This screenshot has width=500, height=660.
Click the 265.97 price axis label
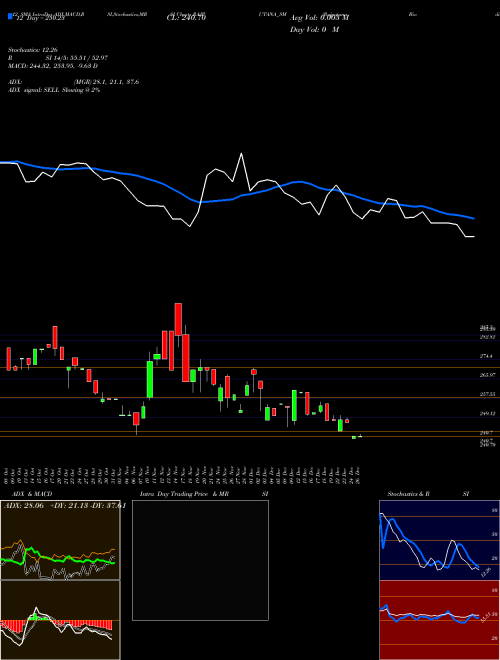(487, 375)
